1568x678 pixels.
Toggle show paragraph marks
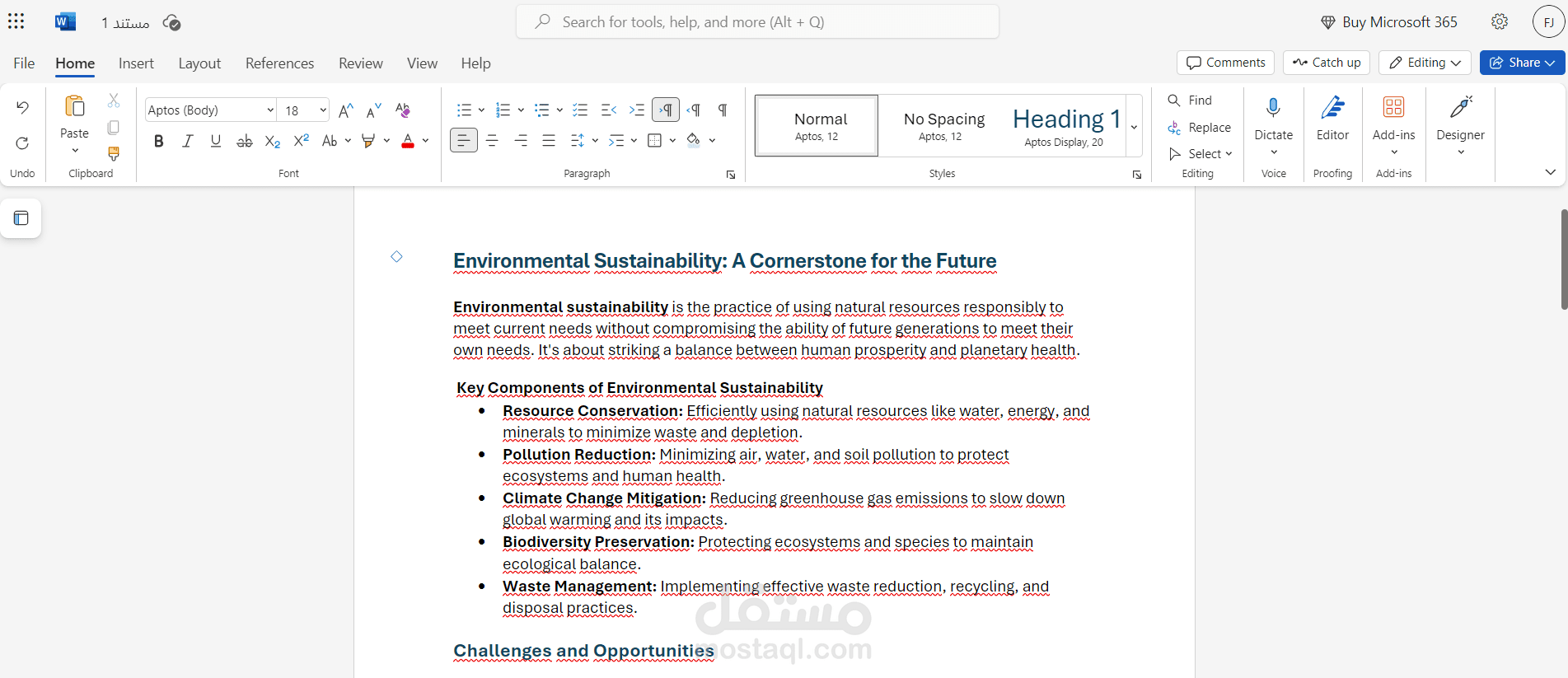click(723, 110)
